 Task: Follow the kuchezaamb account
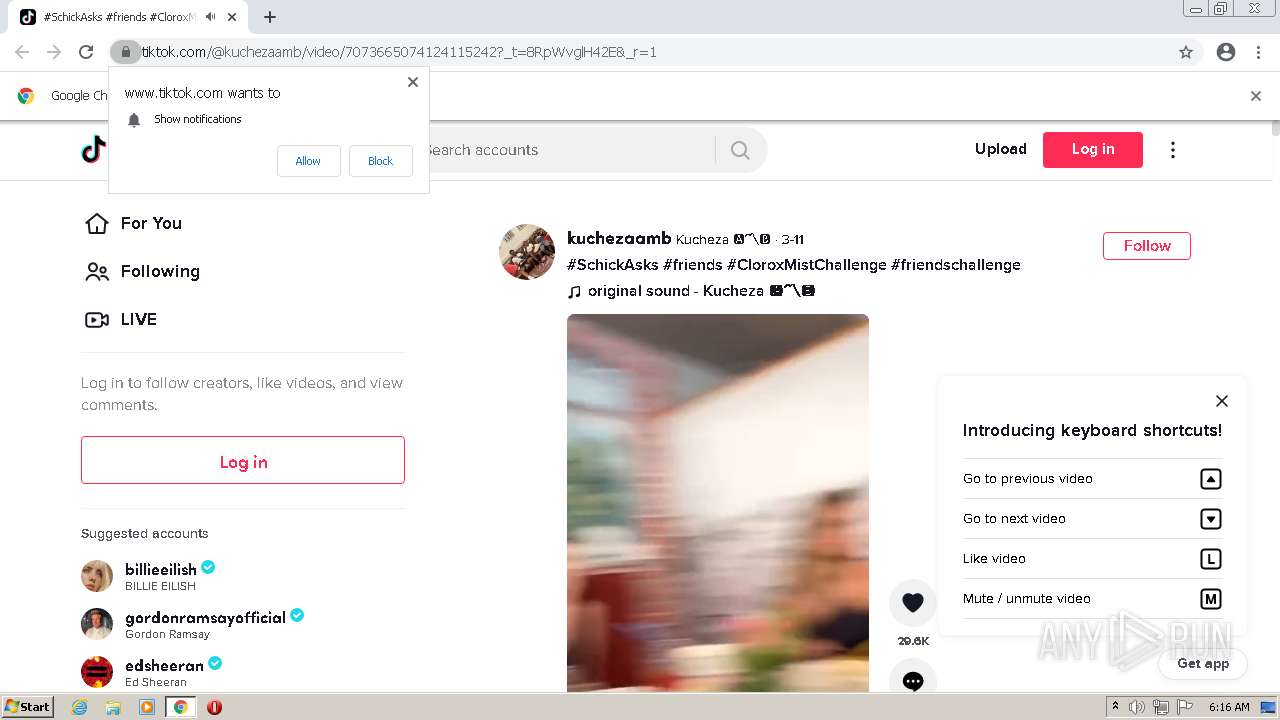click(x=1146, y=246)
